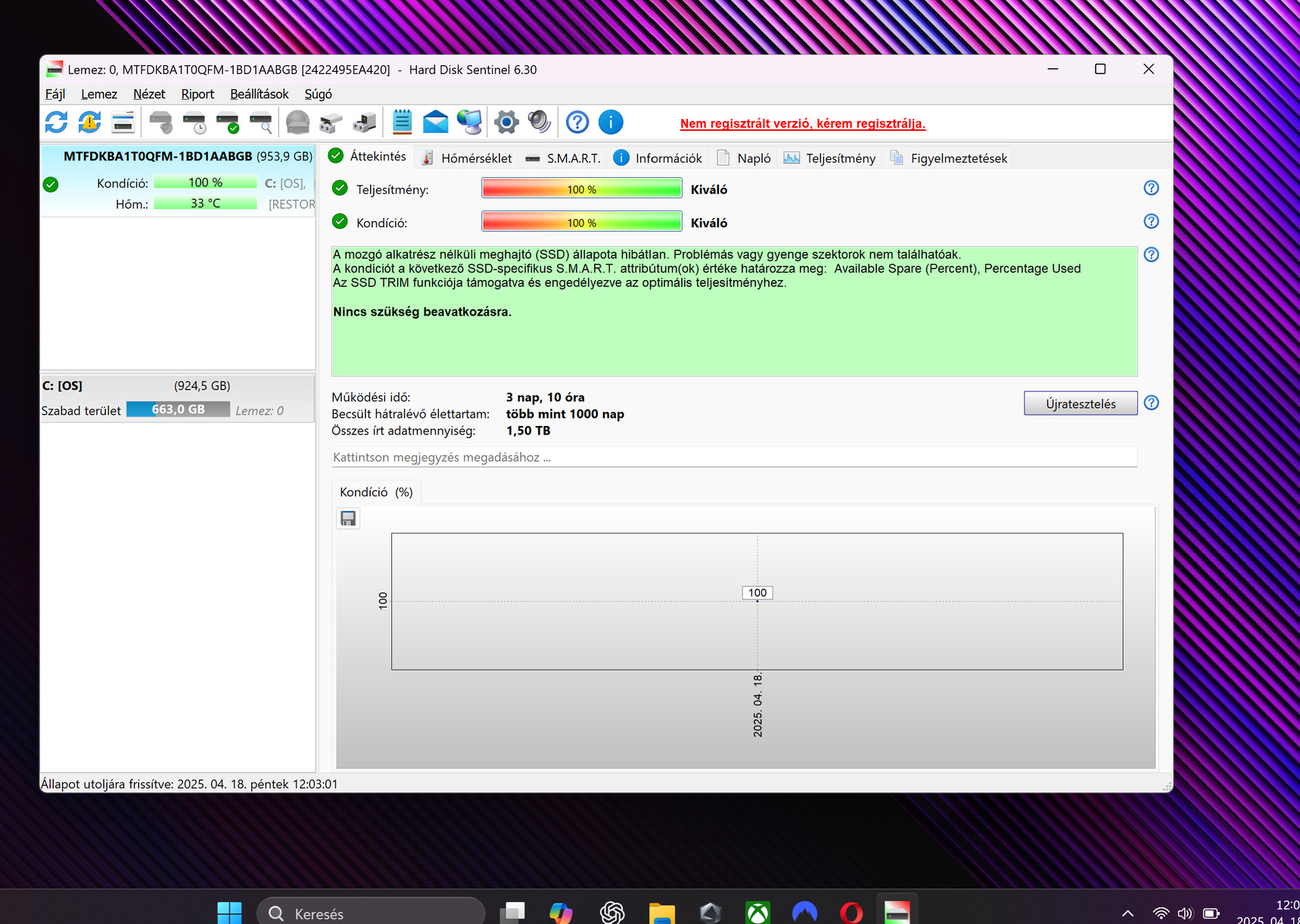Viewport: 1300px width, 924px height.
Task: Click the refresh icon with the warning triangle
Action: tap(89, 122)
